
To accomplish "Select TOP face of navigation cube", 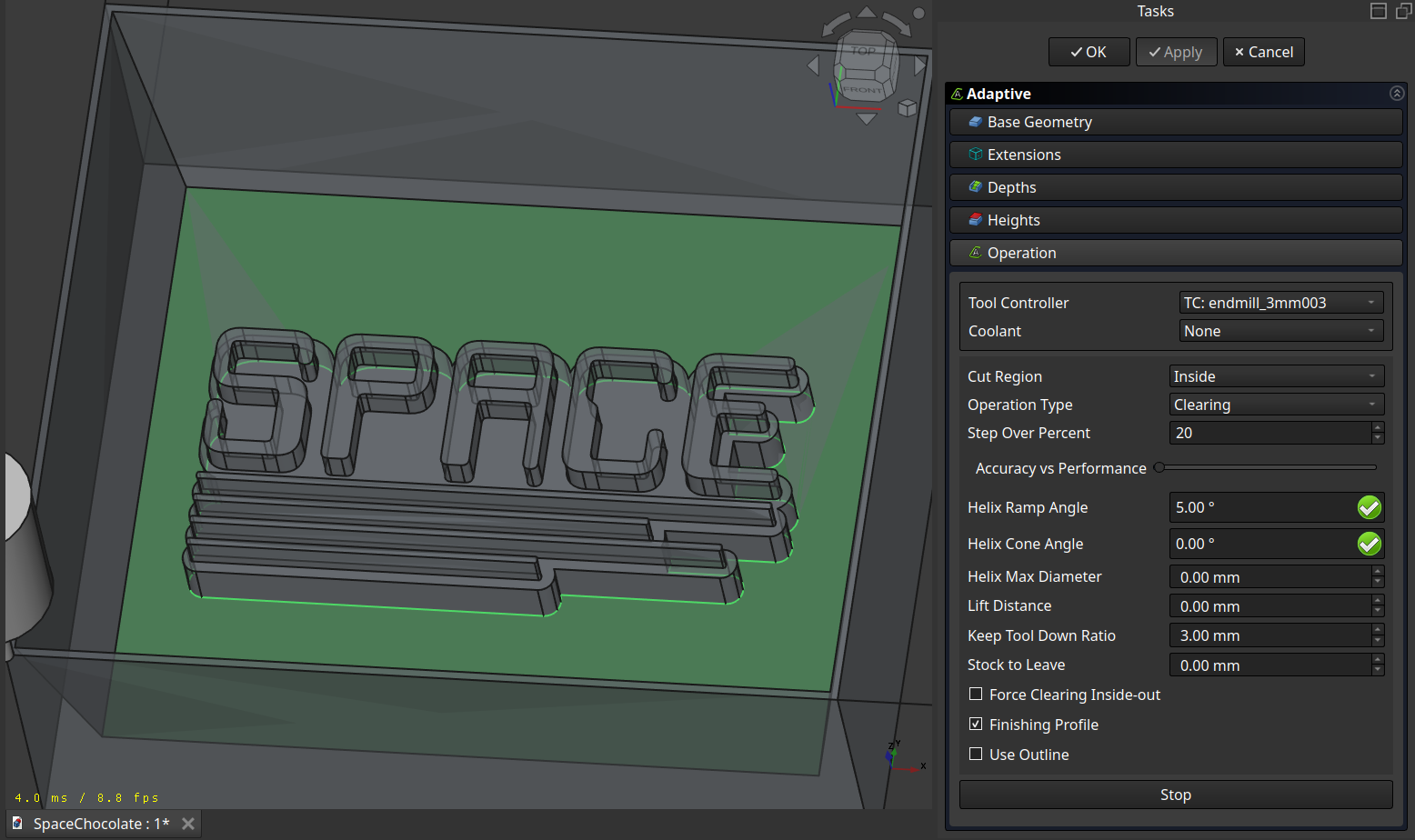I will [x=864, y=51].
